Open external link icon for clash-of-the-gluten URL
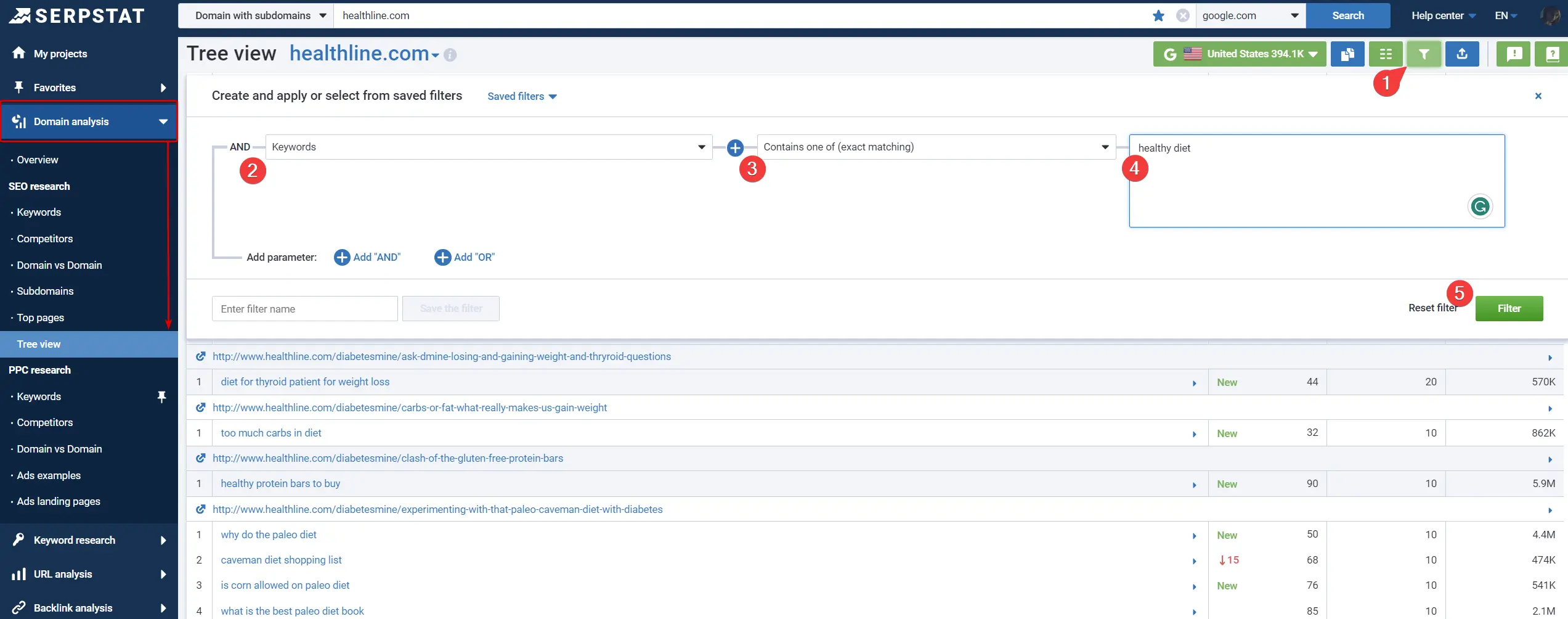The height and width of the screenshot is (619, 1568). click(x=200, y=458)
